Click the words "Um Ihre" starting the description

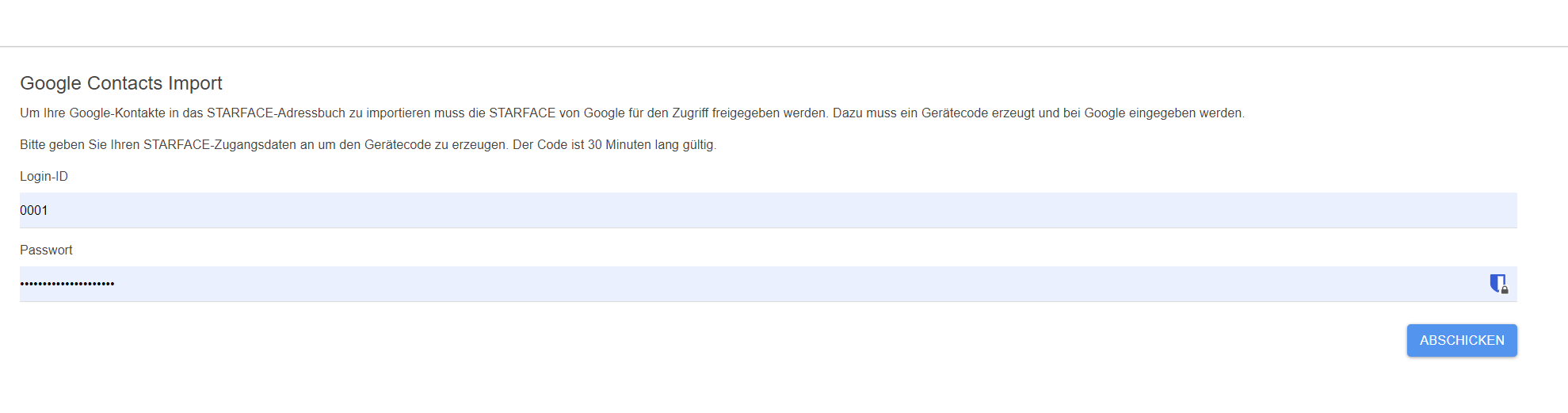tap(42, 113)
